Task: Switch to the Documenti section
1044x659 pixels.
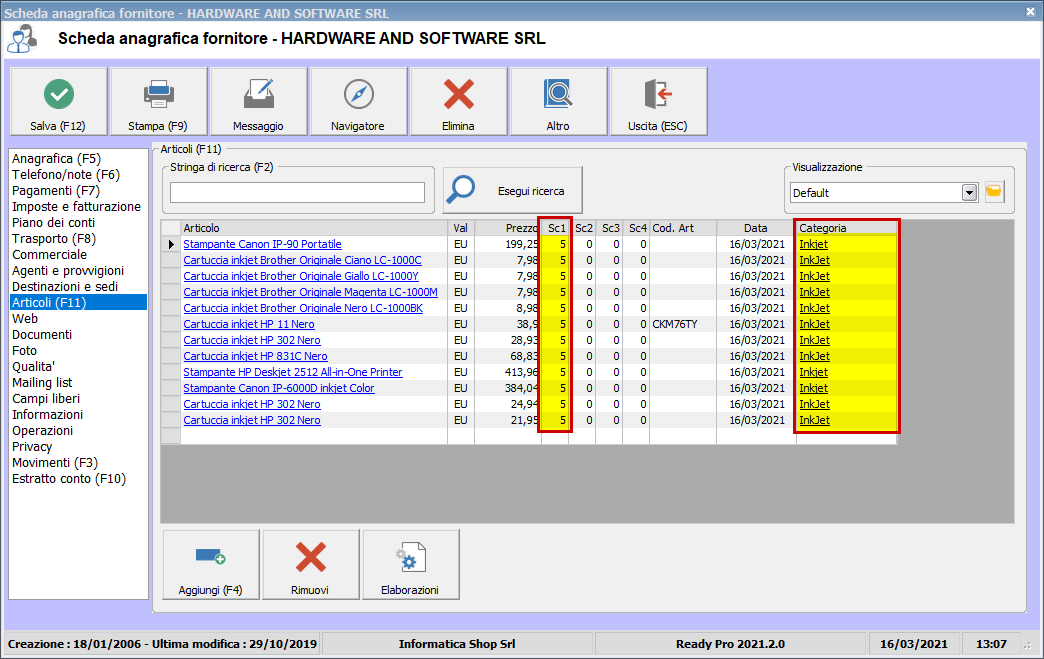Action: click(42, 334)
